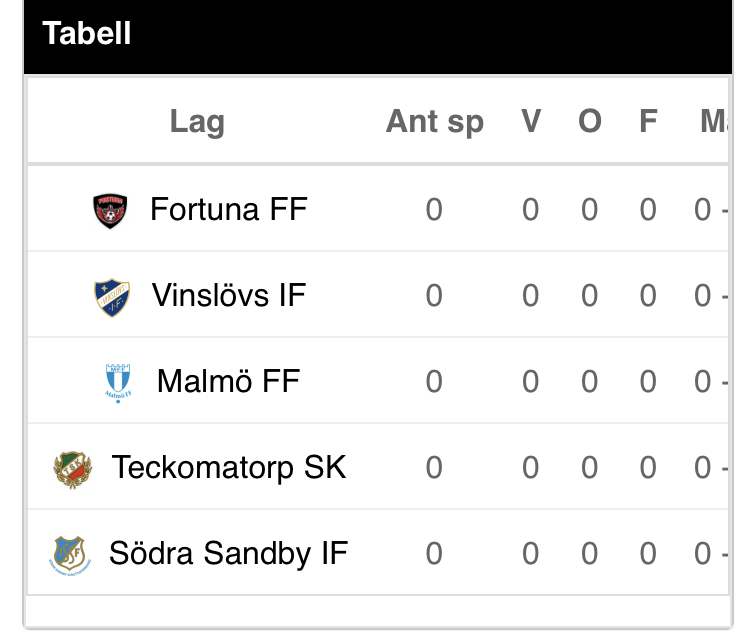The image size is (750, 631).
Task: Click the Malmö FF club crest
Action: (x=118, y=383)
